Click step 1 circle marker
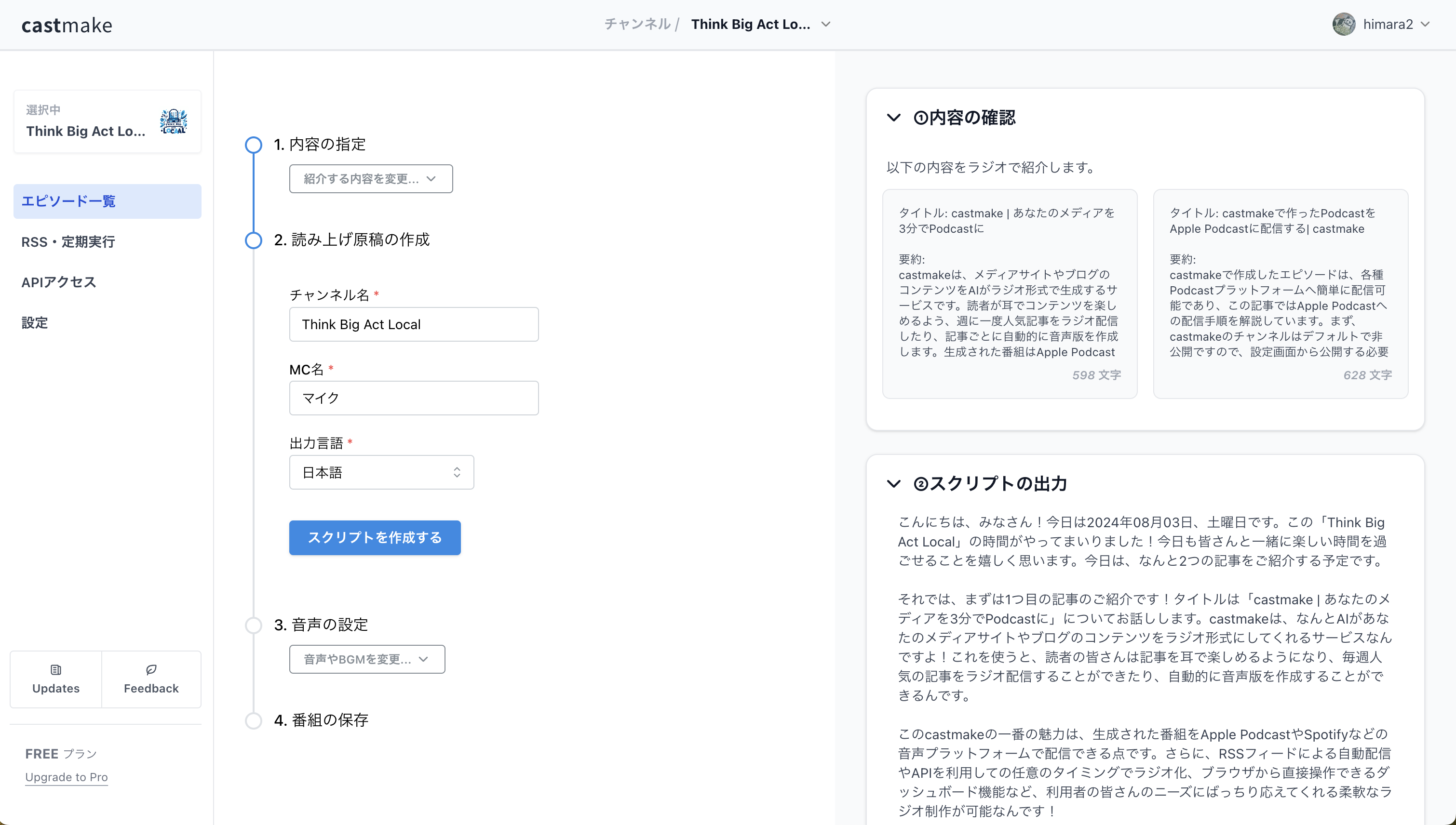Image resolution: width=1456 pixels, height=825 pixels. pyautogui.click(x=253, y=145)
